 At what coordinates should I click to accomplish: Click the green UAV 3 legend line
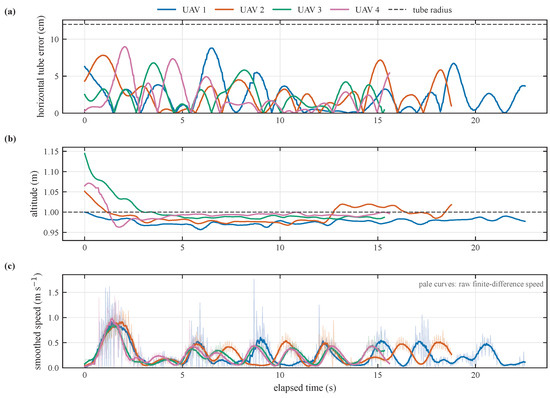pyautogui.click(x=282, y=10)
